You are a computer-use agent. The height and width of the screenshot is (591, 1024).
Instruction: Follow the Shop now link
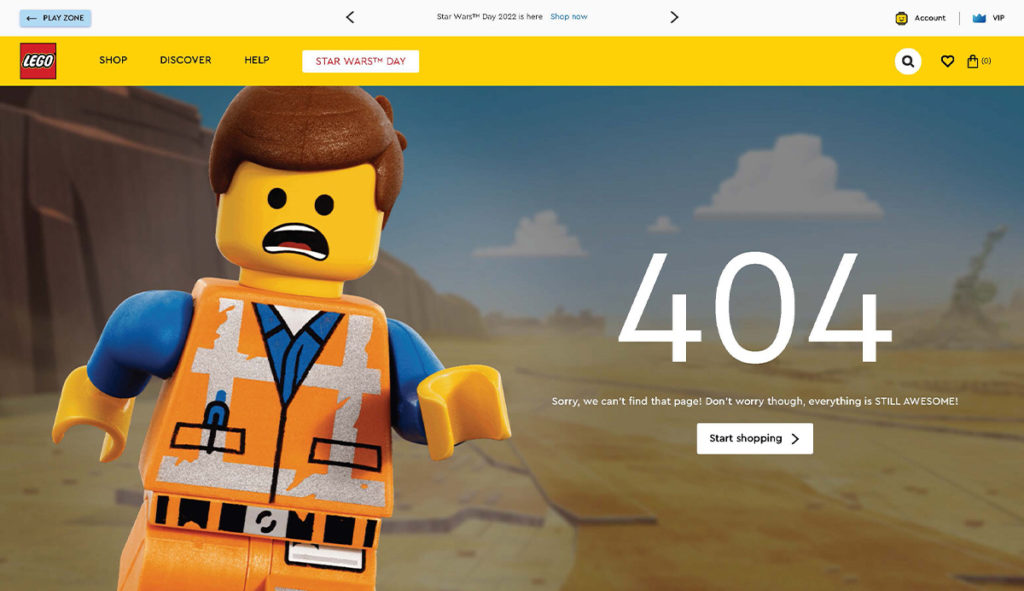[x=569, y=17]
